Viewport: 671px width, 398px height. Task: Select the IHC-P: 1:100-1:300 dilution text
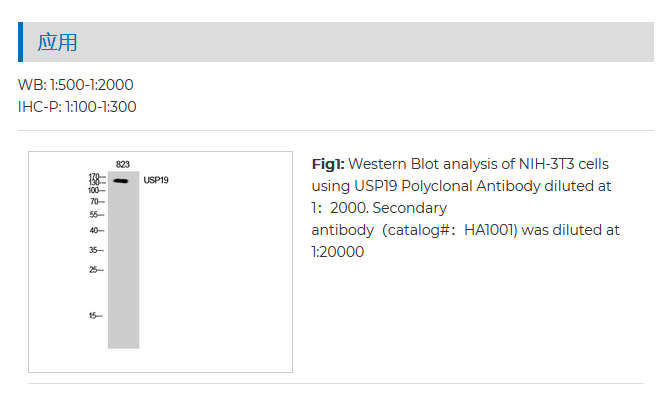(x=77, y=107)
